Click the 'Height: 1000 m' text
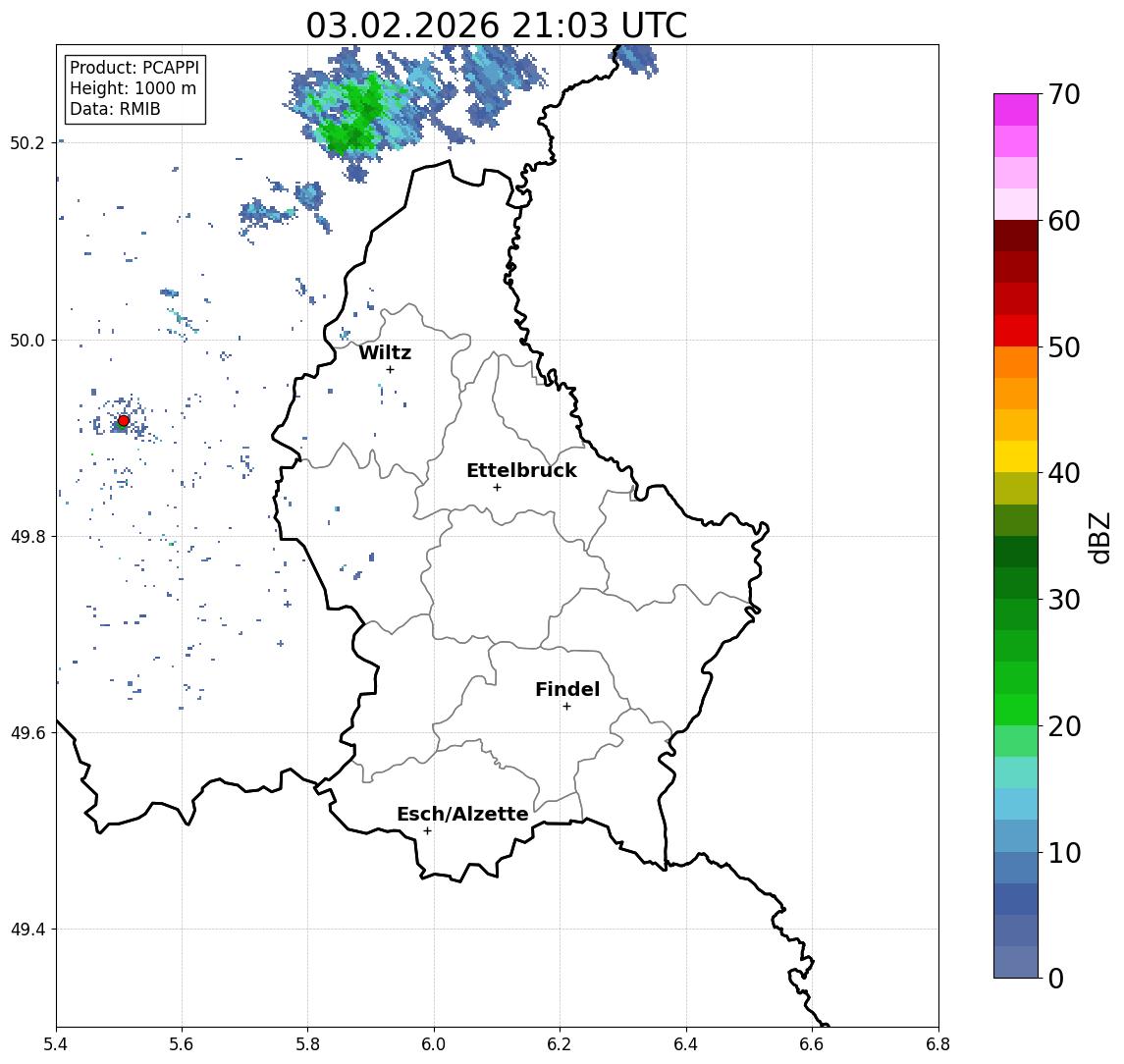The image size is (1124, 1064). point(133,88)
